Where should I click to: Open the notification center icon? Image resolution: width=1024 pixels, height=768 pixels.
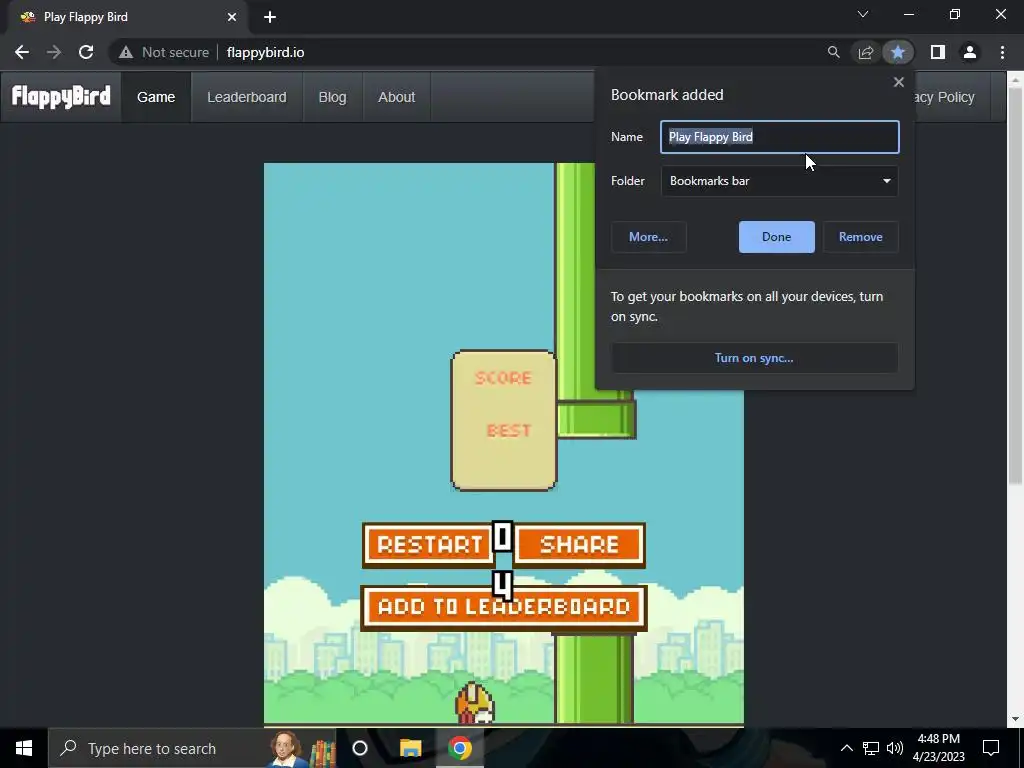(x=991, y=748)
